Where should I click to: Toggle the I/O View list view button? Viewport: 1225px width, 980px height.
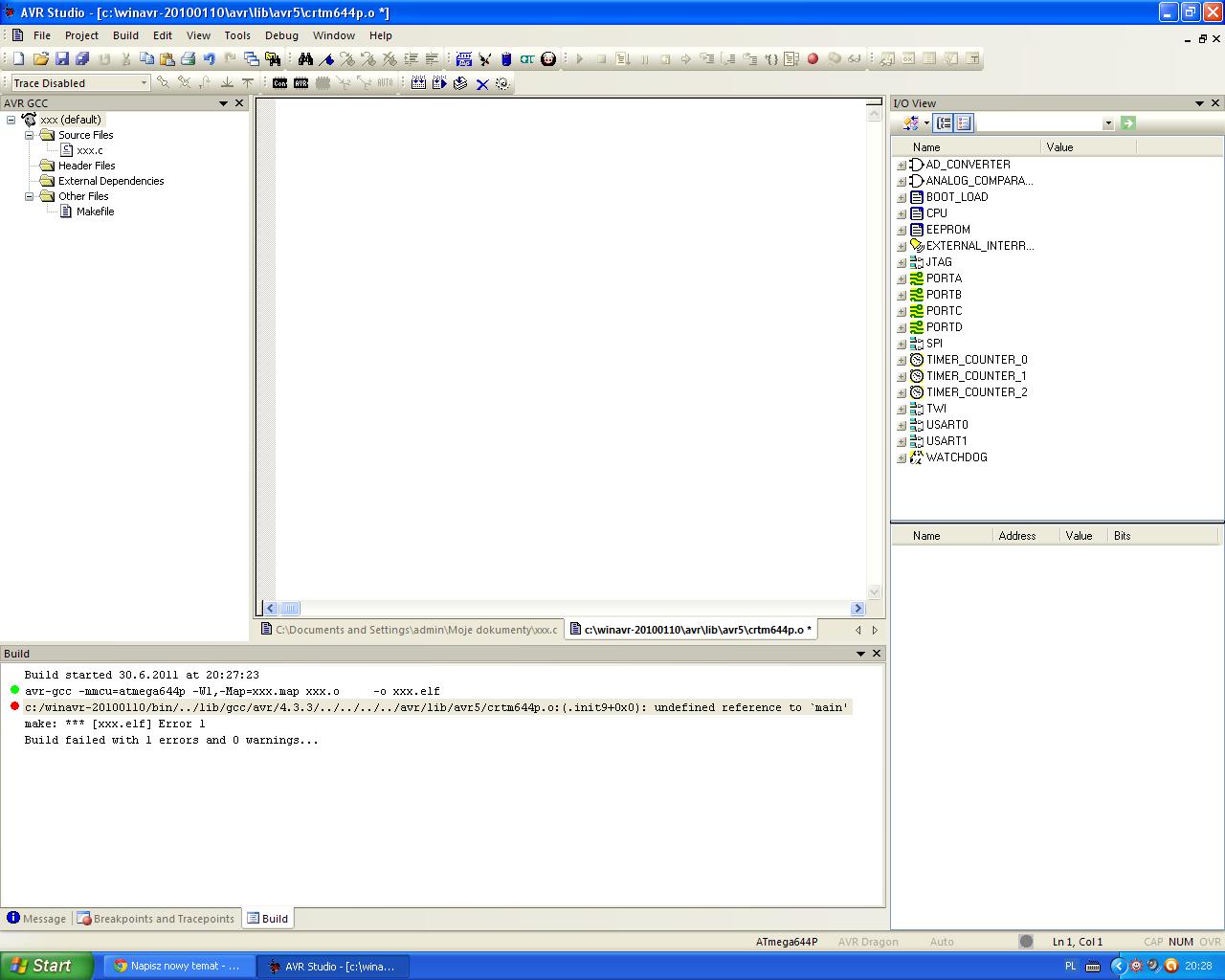pyautogui.click(x=964, y=123)
